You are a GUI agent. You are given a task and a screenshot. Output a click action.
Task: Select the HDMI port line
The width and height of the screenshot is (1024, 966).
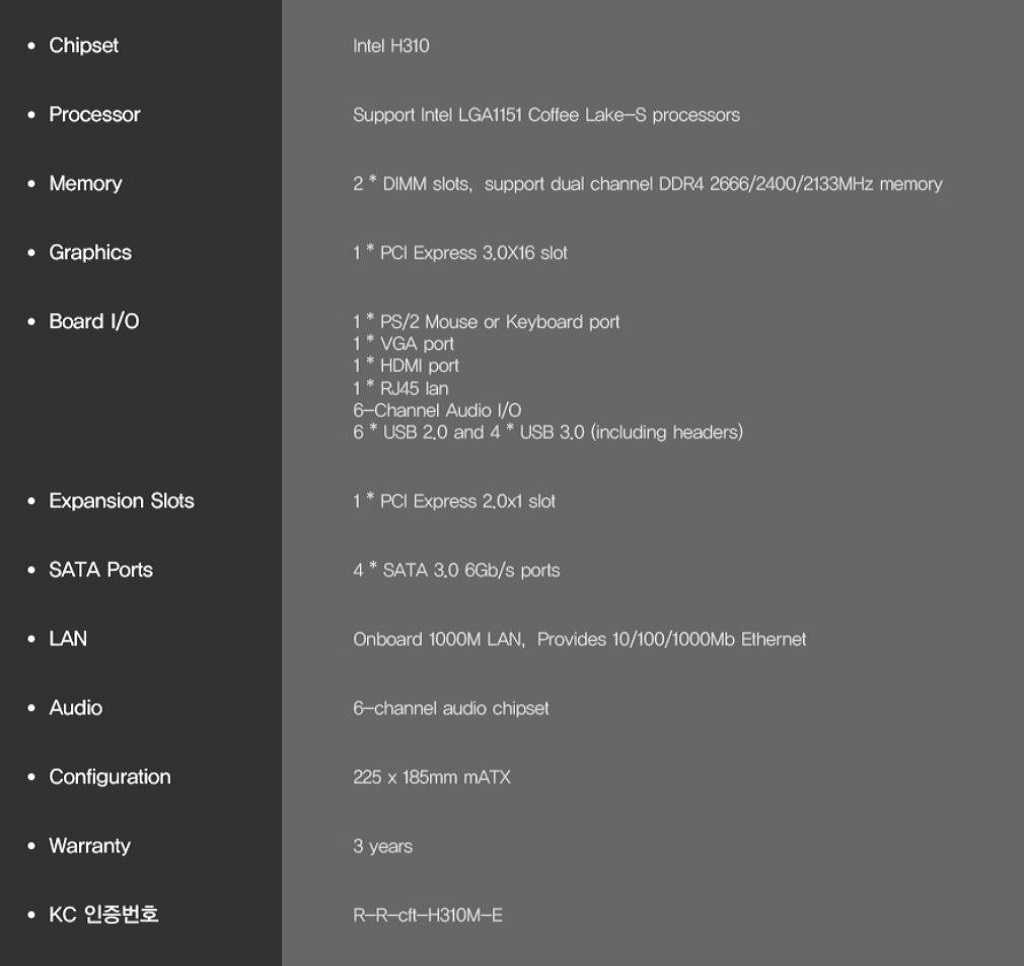tap(406, 366)
